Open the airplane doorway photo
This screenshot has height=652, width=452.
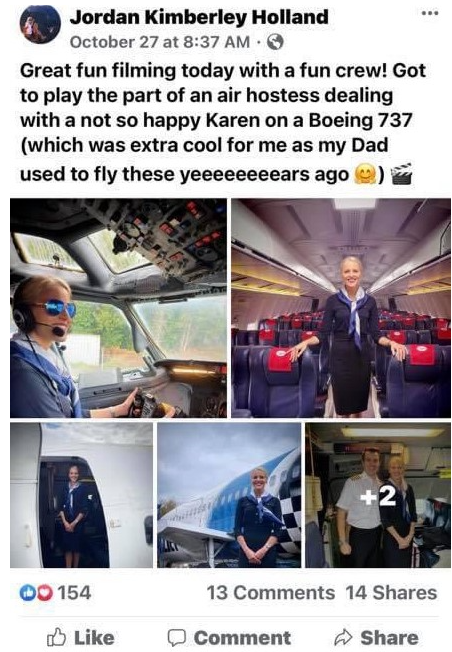coord(82,495)
